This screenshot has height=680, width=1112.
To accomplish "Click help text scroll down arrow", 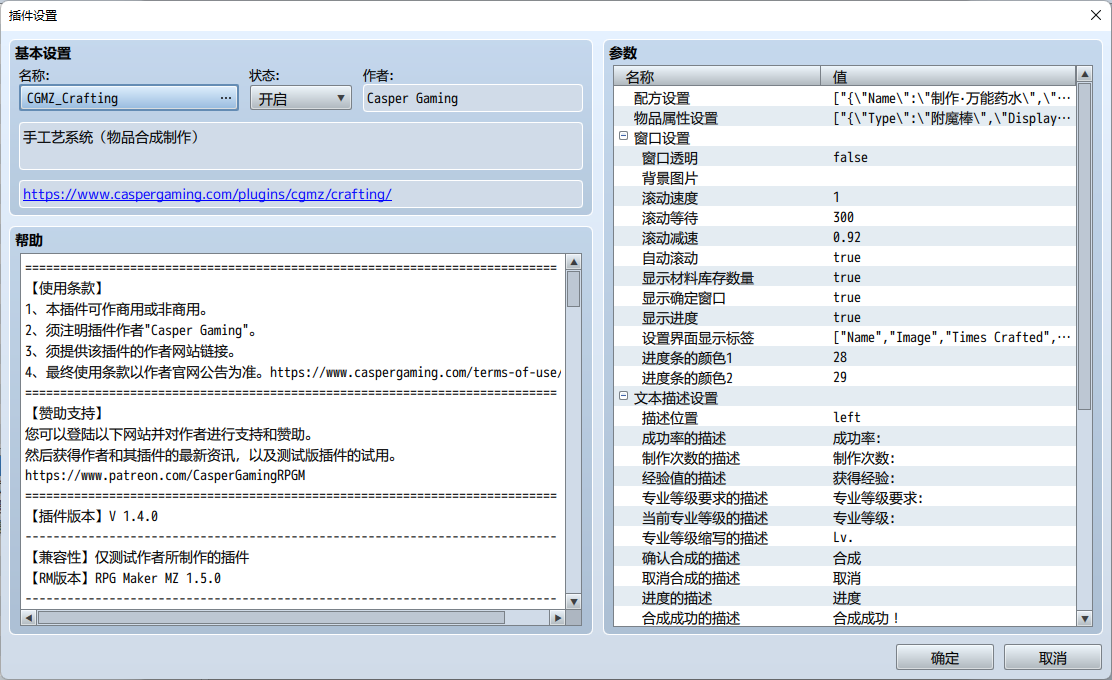I will (574, 601).
